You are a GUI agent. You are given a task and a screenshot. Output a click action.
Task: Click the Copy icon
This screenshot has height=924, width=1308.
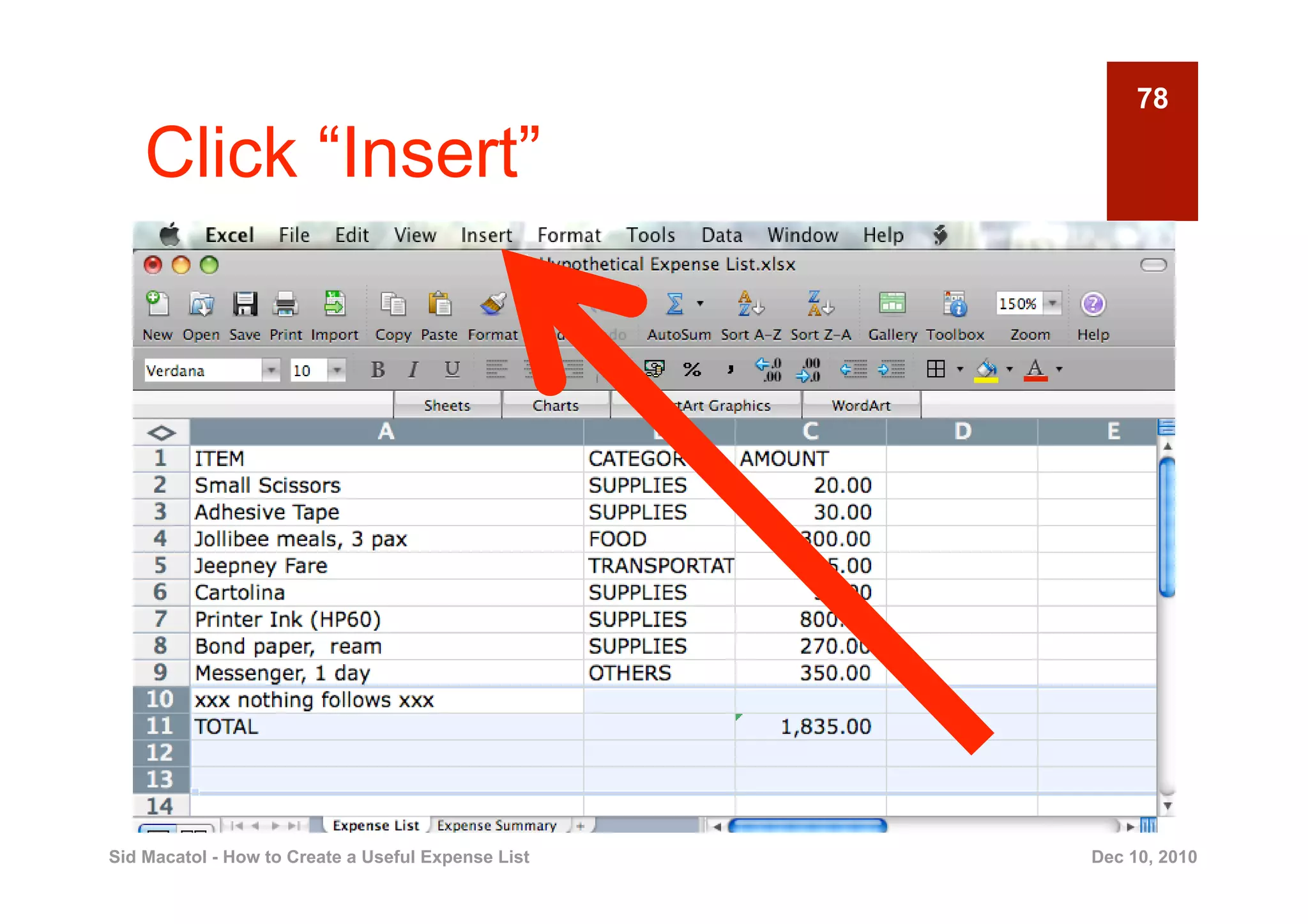point(393,304)
